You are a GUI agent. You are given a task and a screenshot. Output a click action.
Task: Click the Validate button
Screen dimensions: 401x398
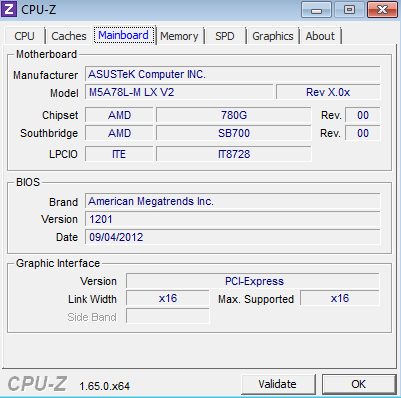tap(277, 384)
